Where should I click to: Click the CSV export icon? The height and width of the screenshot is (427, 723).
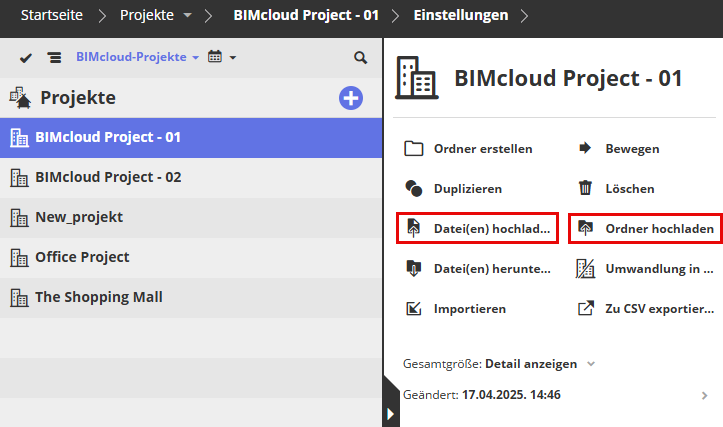point(586,308)
